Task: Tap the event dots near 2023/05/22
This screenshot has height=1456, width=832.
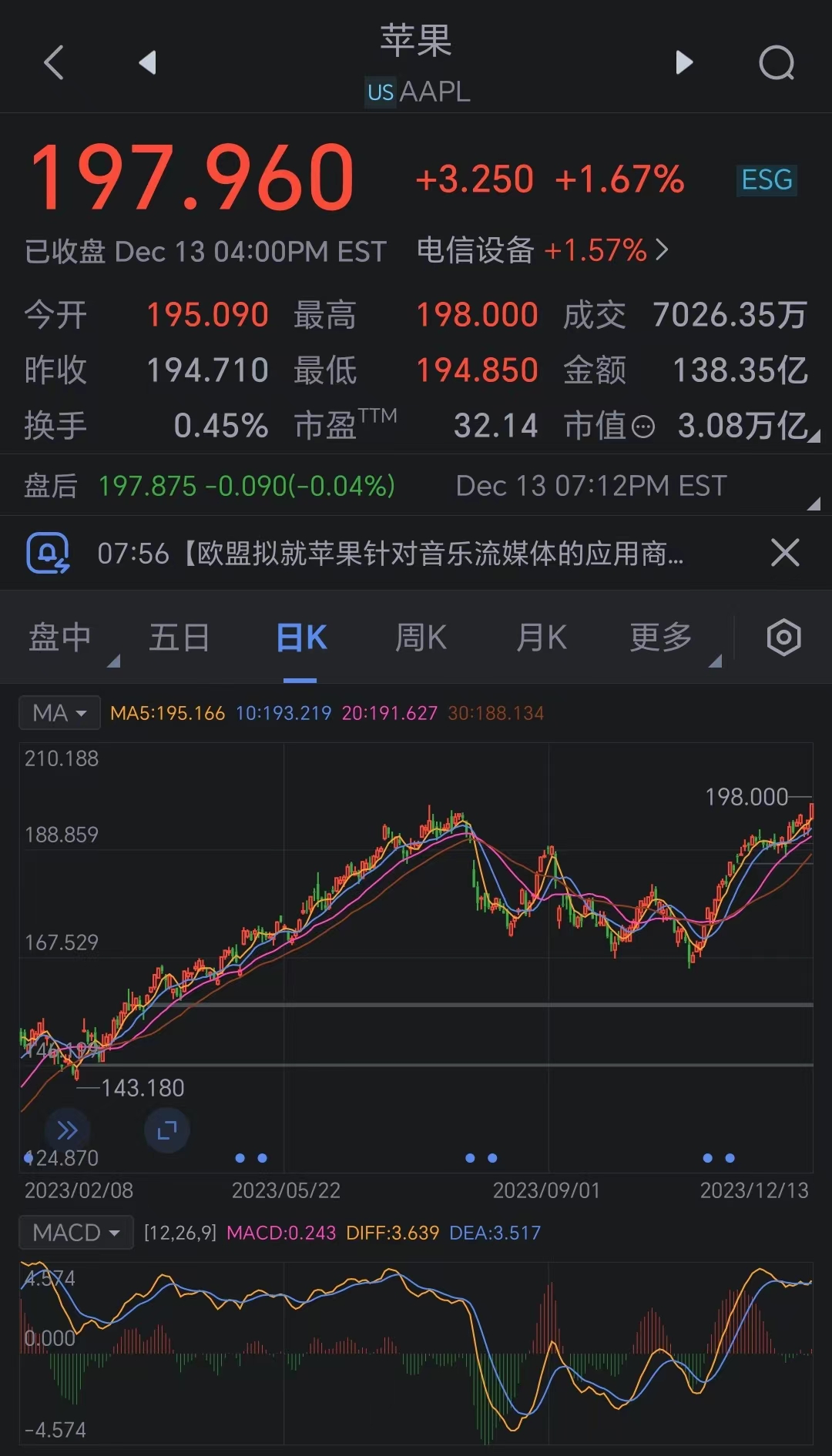Action: pyautogui.click(x=251, y=1158)
